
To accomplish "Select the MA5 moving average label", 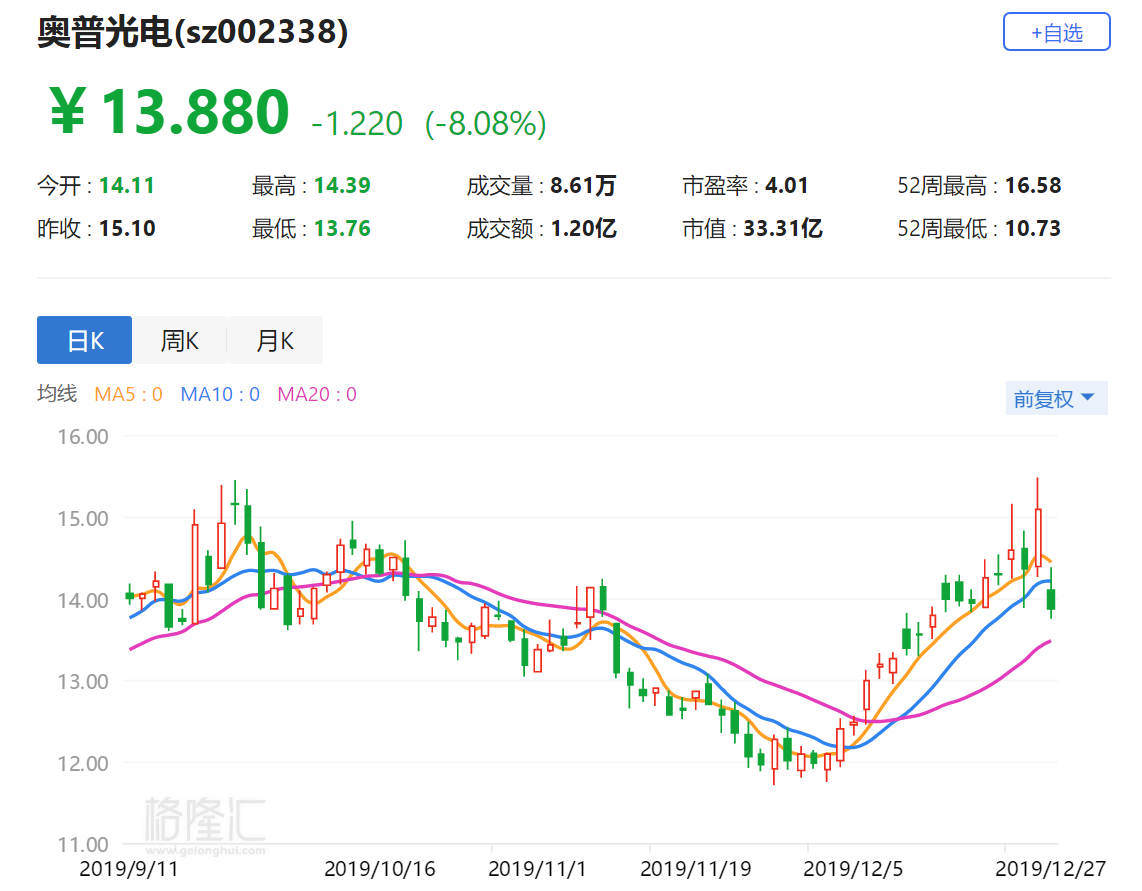I will tap(128, 394).
